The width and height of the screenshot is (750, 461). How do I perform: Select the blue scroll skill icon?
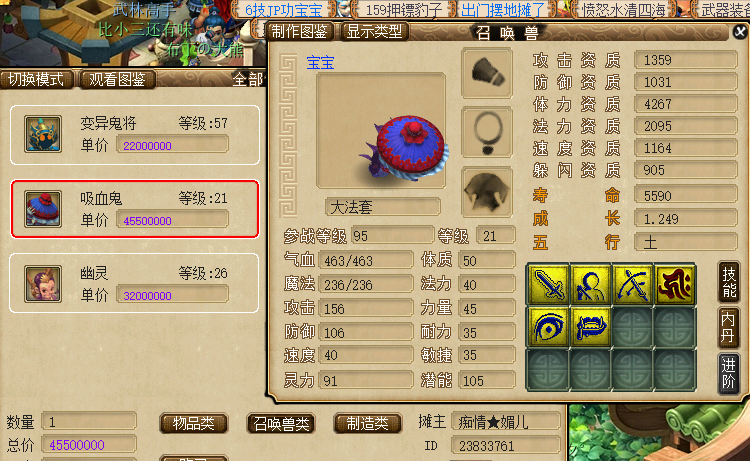coord(590,327)
